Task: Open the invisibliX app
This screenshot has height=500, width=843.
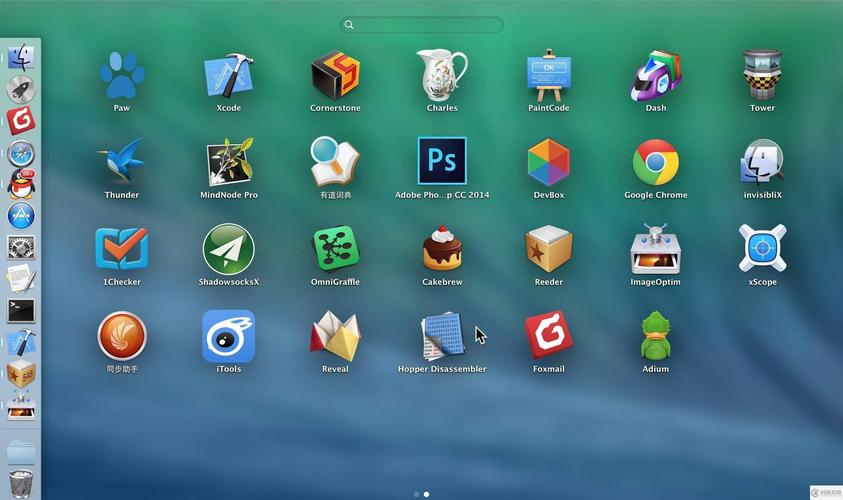Action: coord(762,161)
